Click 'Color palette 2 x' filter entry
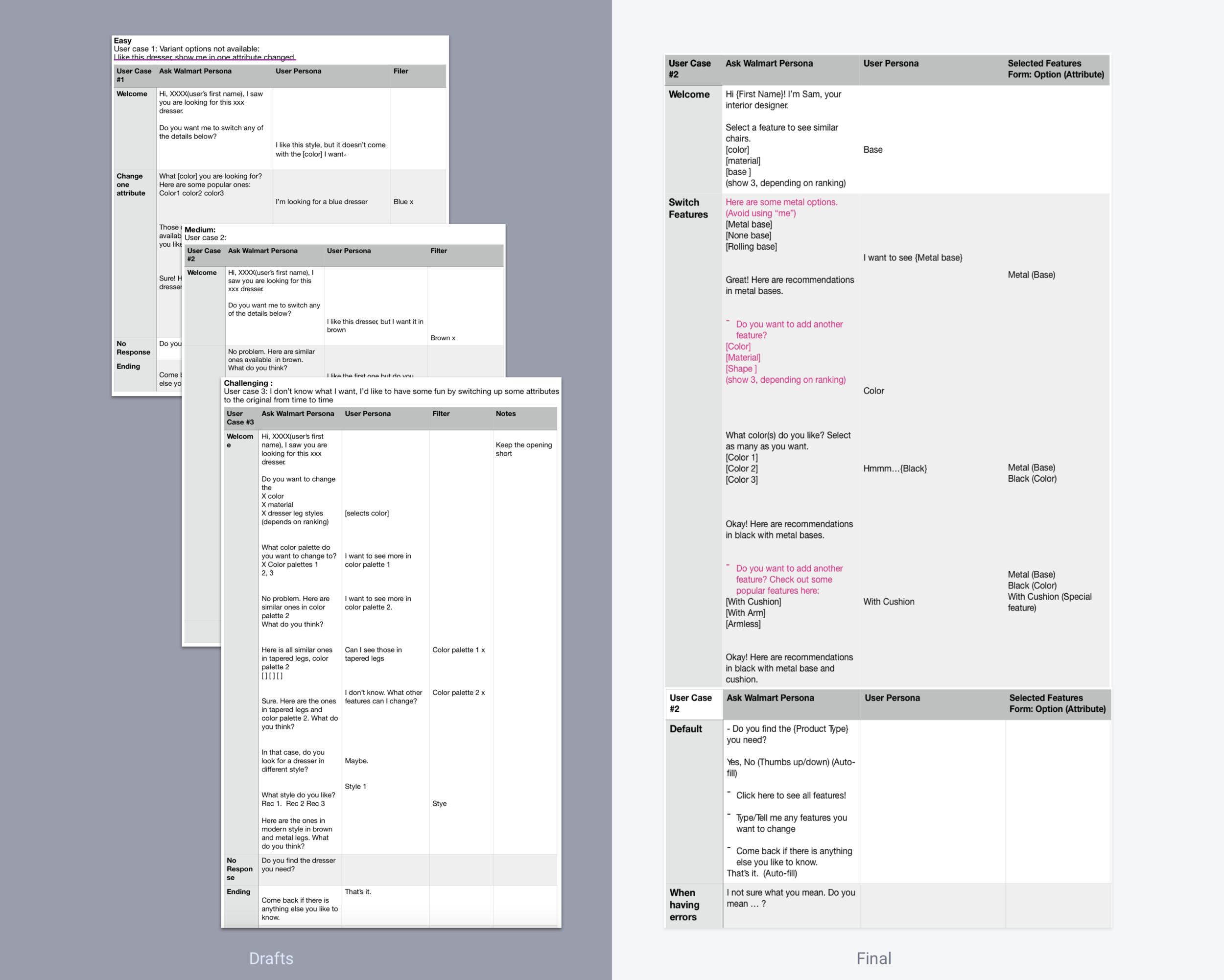1224x980 pixels. point(458,692)
